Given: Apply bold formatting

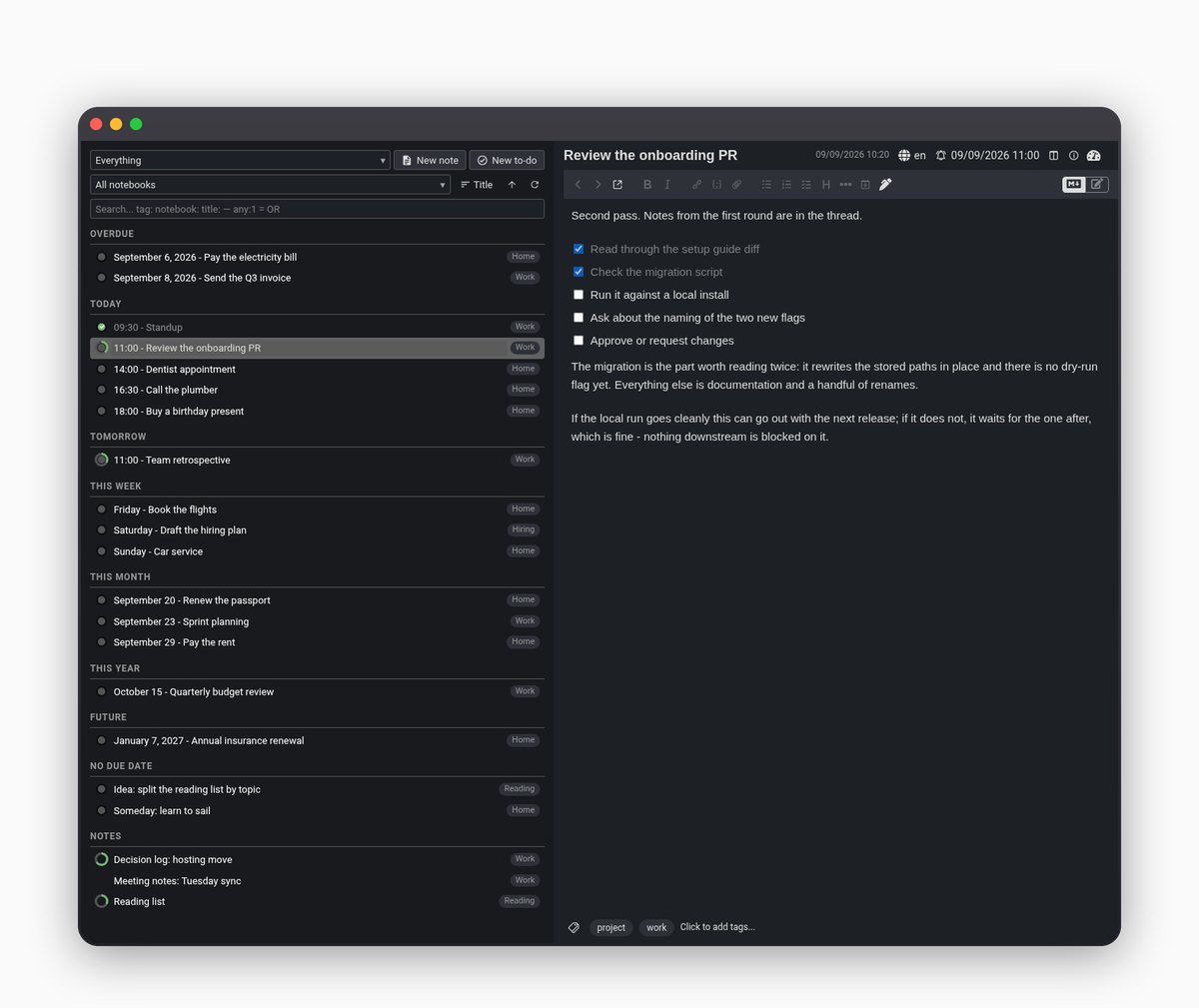Looking at the screenshot, I should point(647,185).
